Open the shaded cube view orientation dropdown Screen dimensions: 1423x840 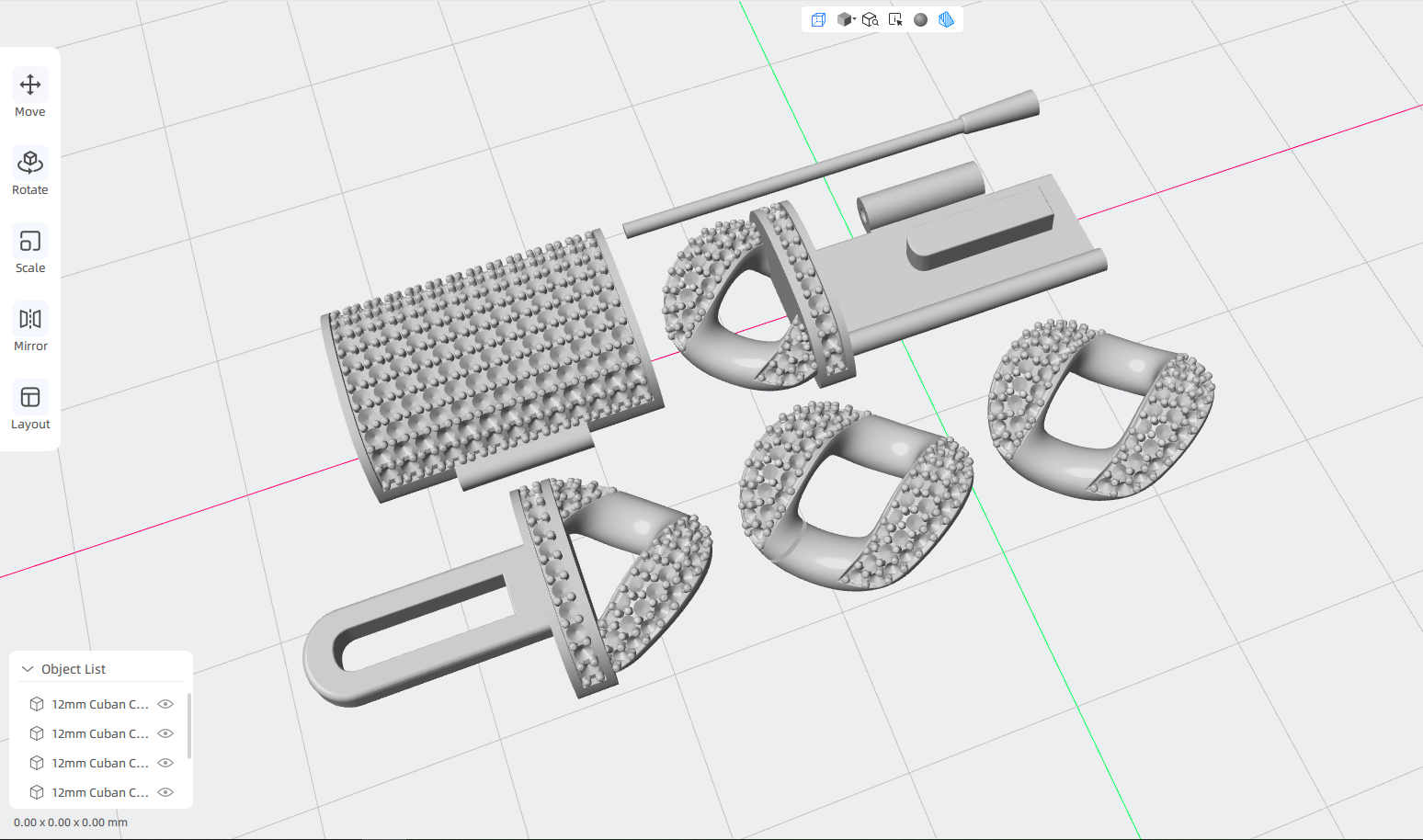[x=846, y=19]
